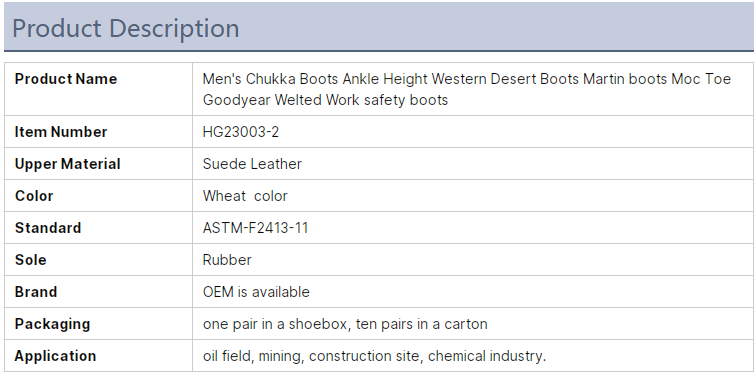Select the Sole label cell
This screenshot has width=756, height=375.
pos(98,260)
